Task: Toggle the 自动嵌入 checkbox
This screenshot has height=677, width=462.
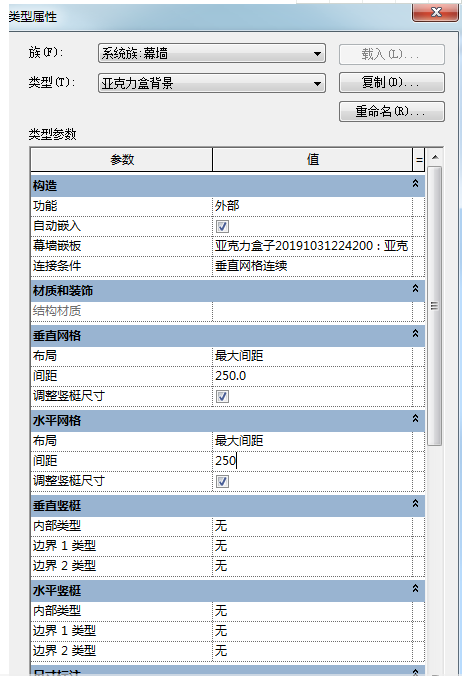Action: coord(222,226)
